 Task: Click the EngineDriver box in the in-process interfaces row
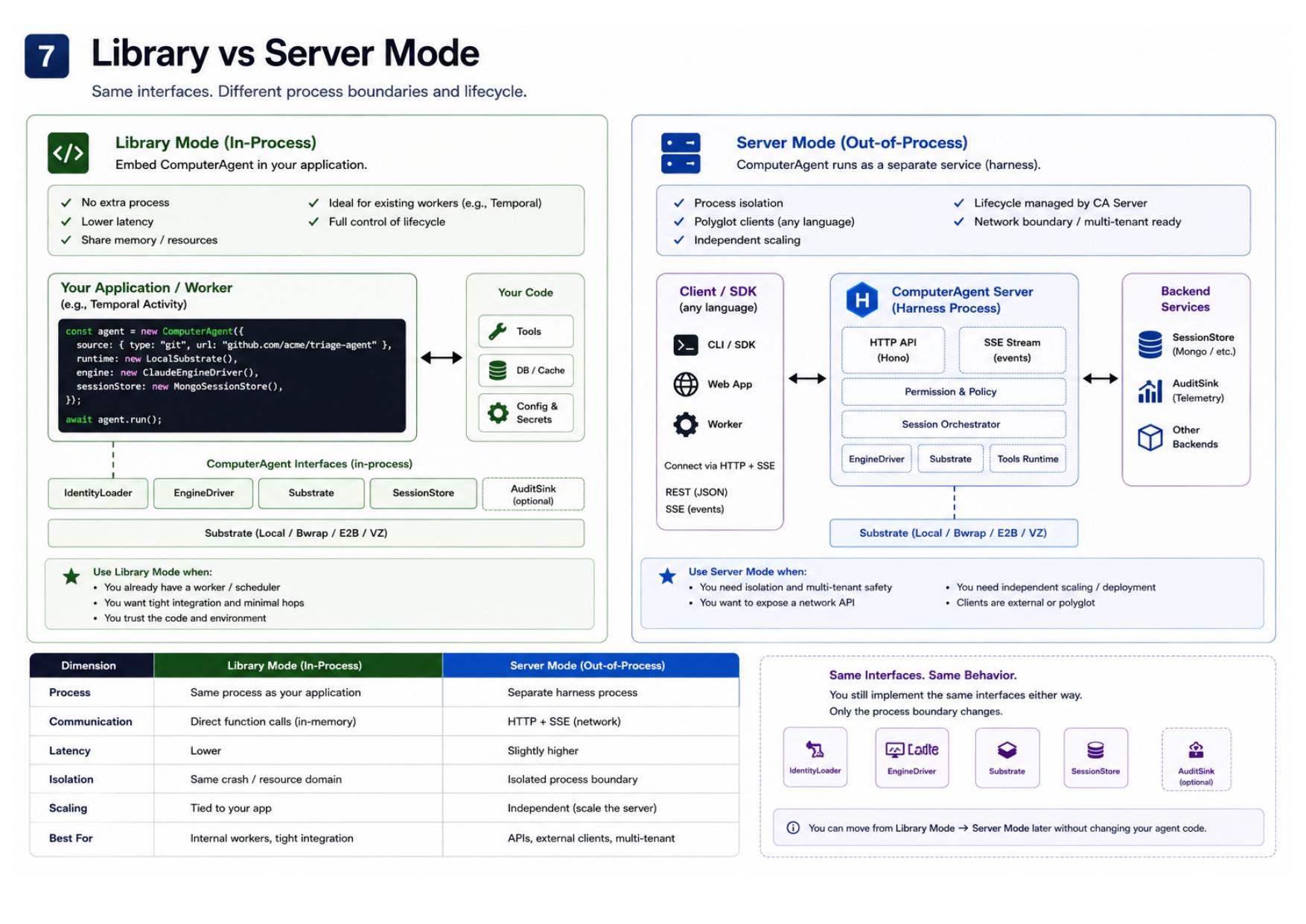pos(203,493)
